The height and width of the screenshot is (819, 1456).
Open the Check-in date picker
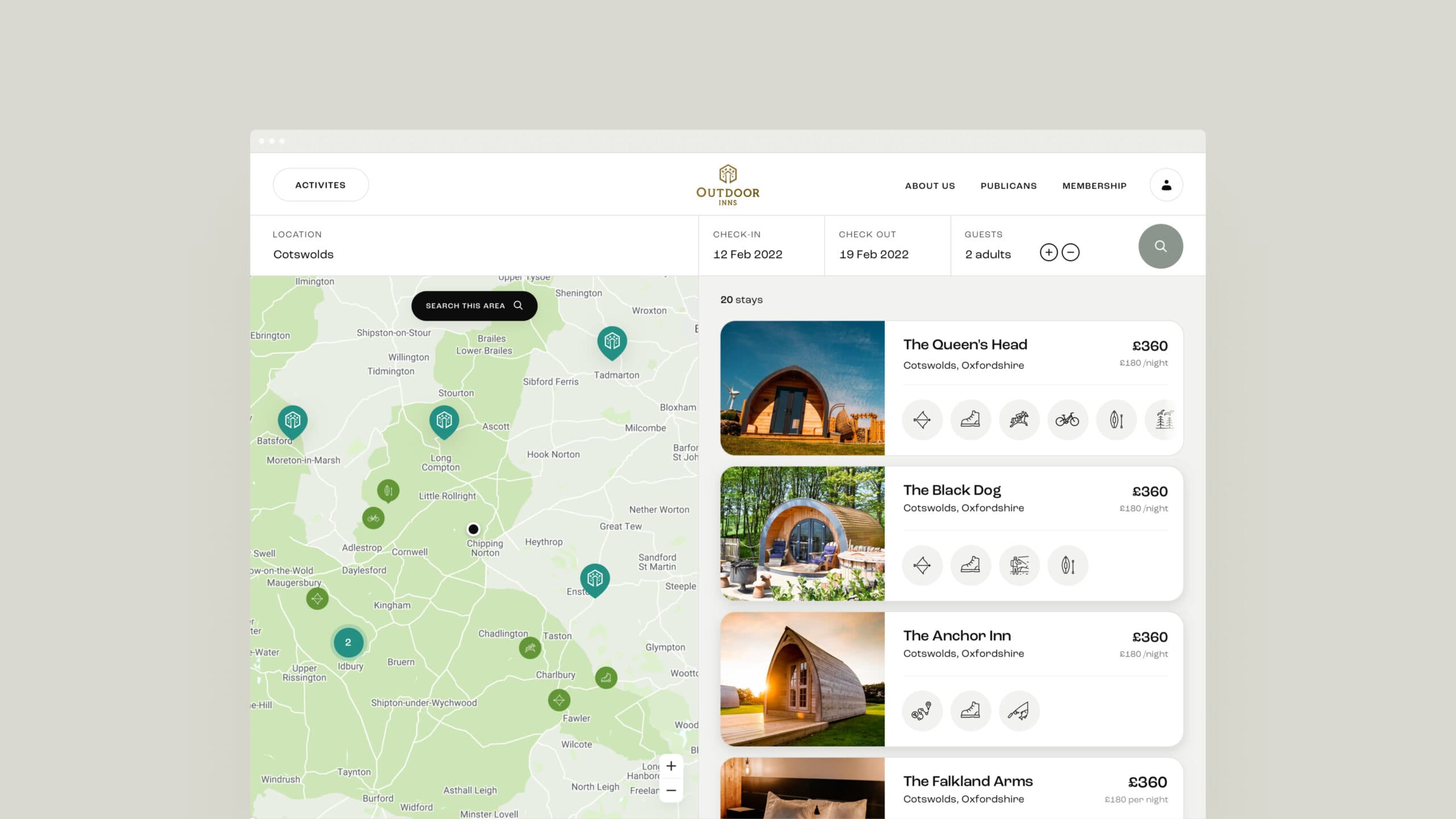tap(747, 254)
